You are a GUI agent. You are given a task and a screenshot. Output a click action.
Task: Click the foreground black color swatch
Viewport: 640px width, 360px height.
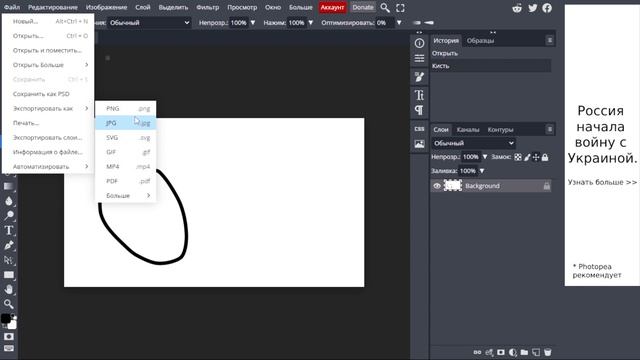(6, 318)
